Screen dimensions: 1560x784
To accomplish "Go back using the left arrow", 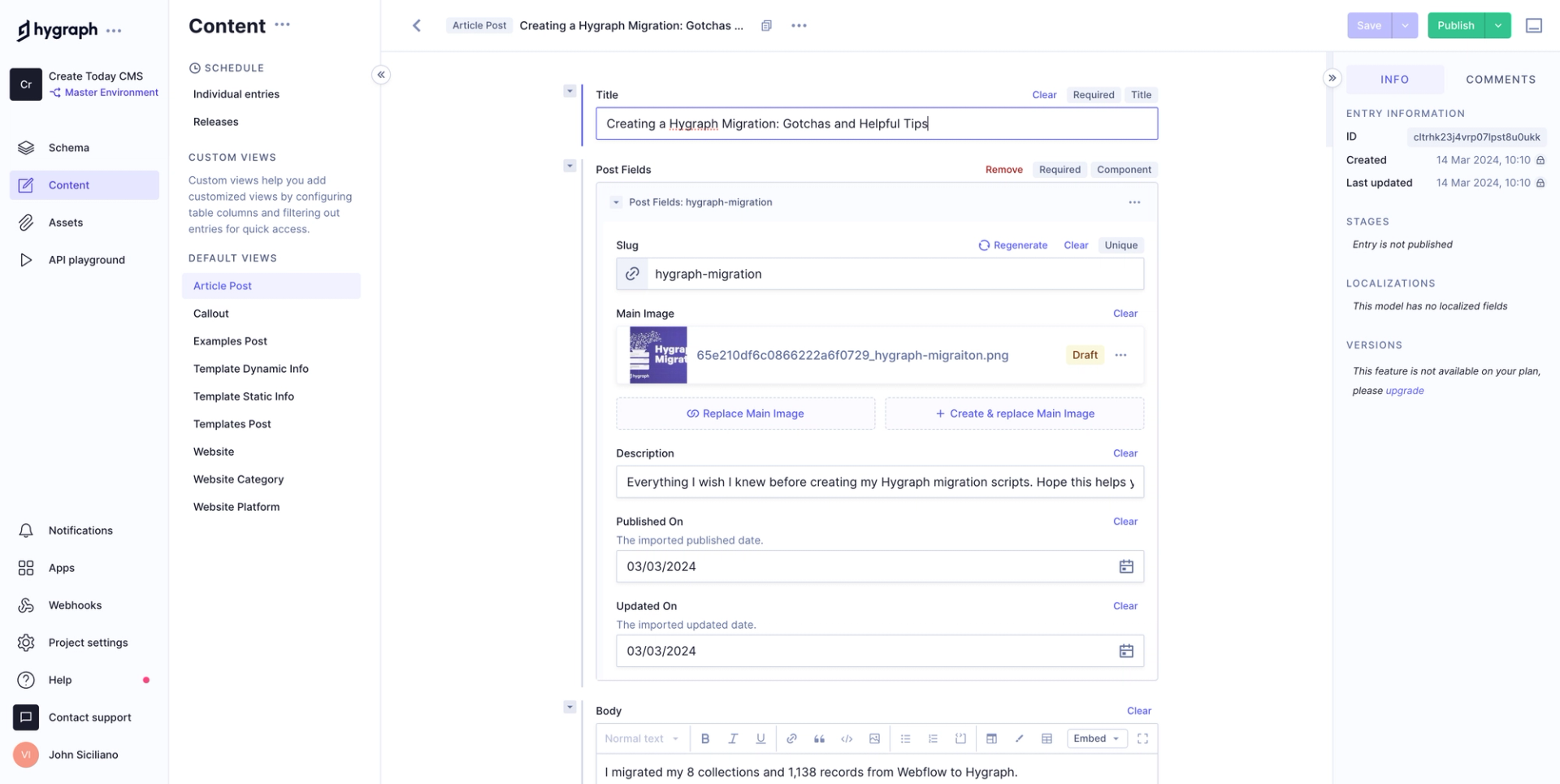I will tap(417, 26).
